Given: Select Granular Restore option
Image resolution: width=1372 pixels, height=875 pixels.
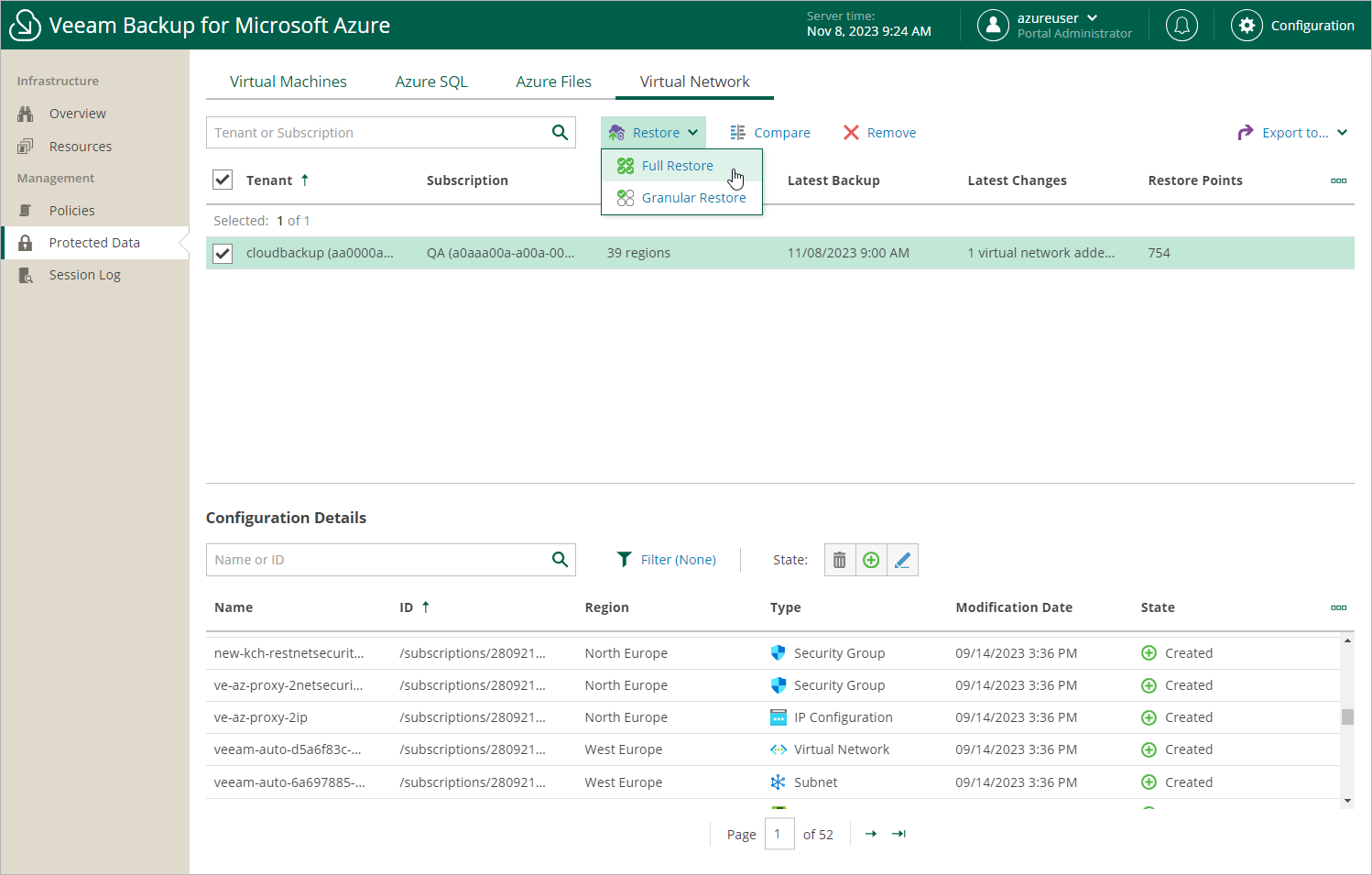Looking at the screenshot, I should (x=681, y=198).
